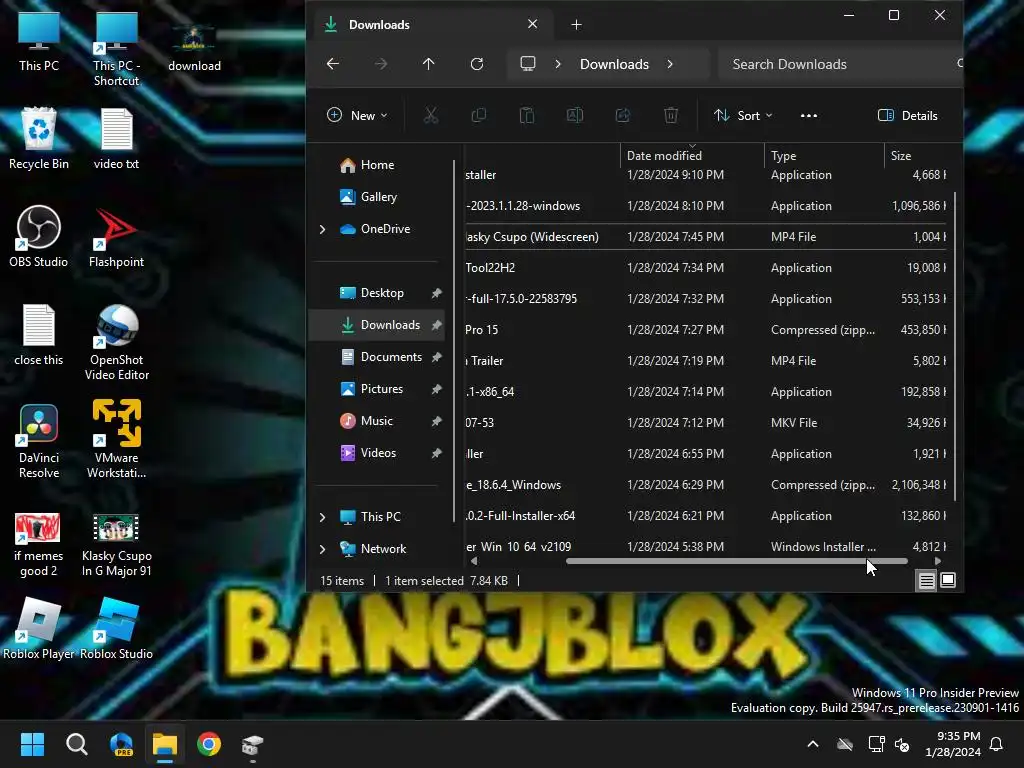Switch to the large thumbnails view icon
The width and height of the screenshot is (1024, 768).
pos(948,580)
